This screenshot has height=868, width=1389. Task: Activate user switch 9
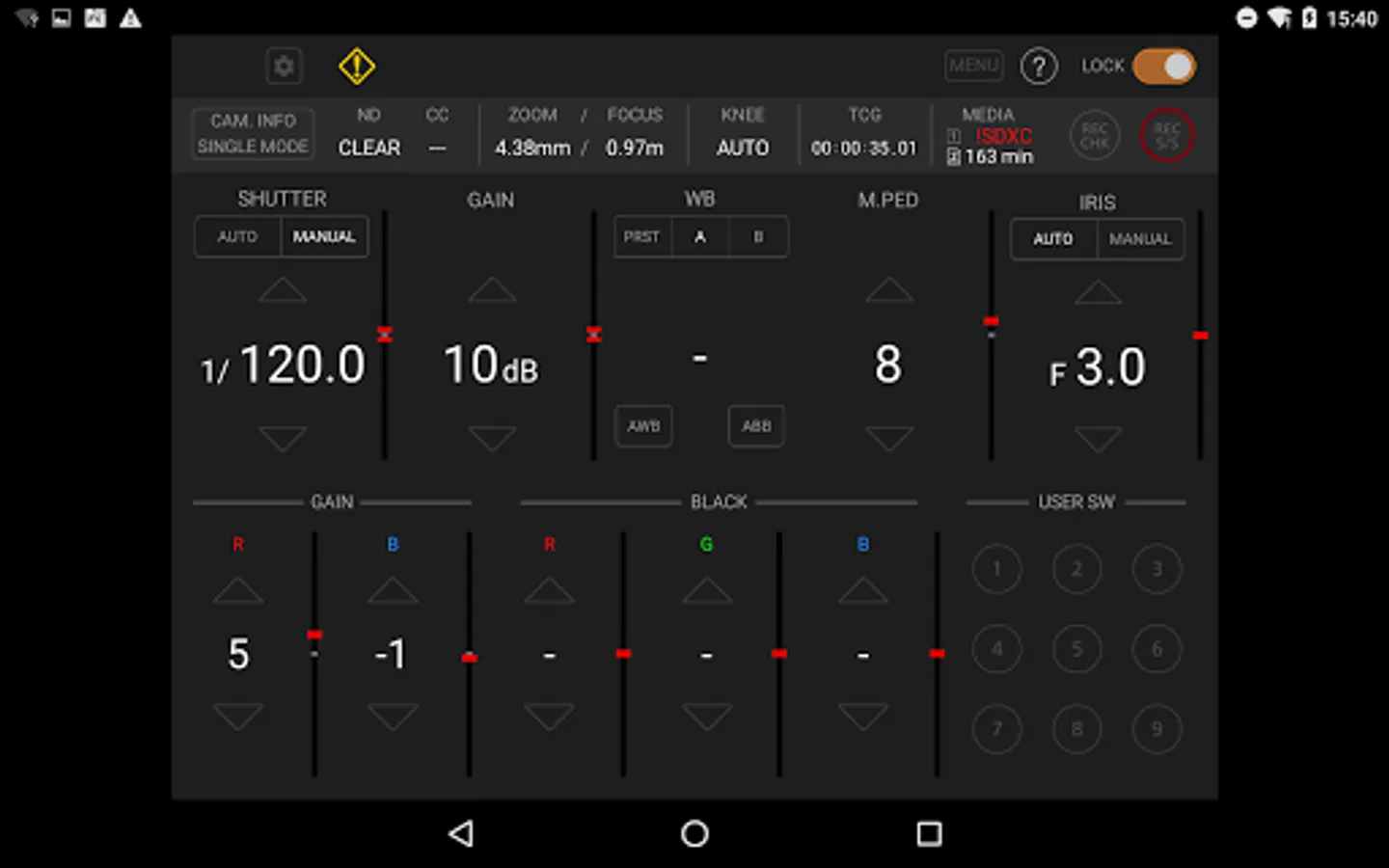point(1157,729)
